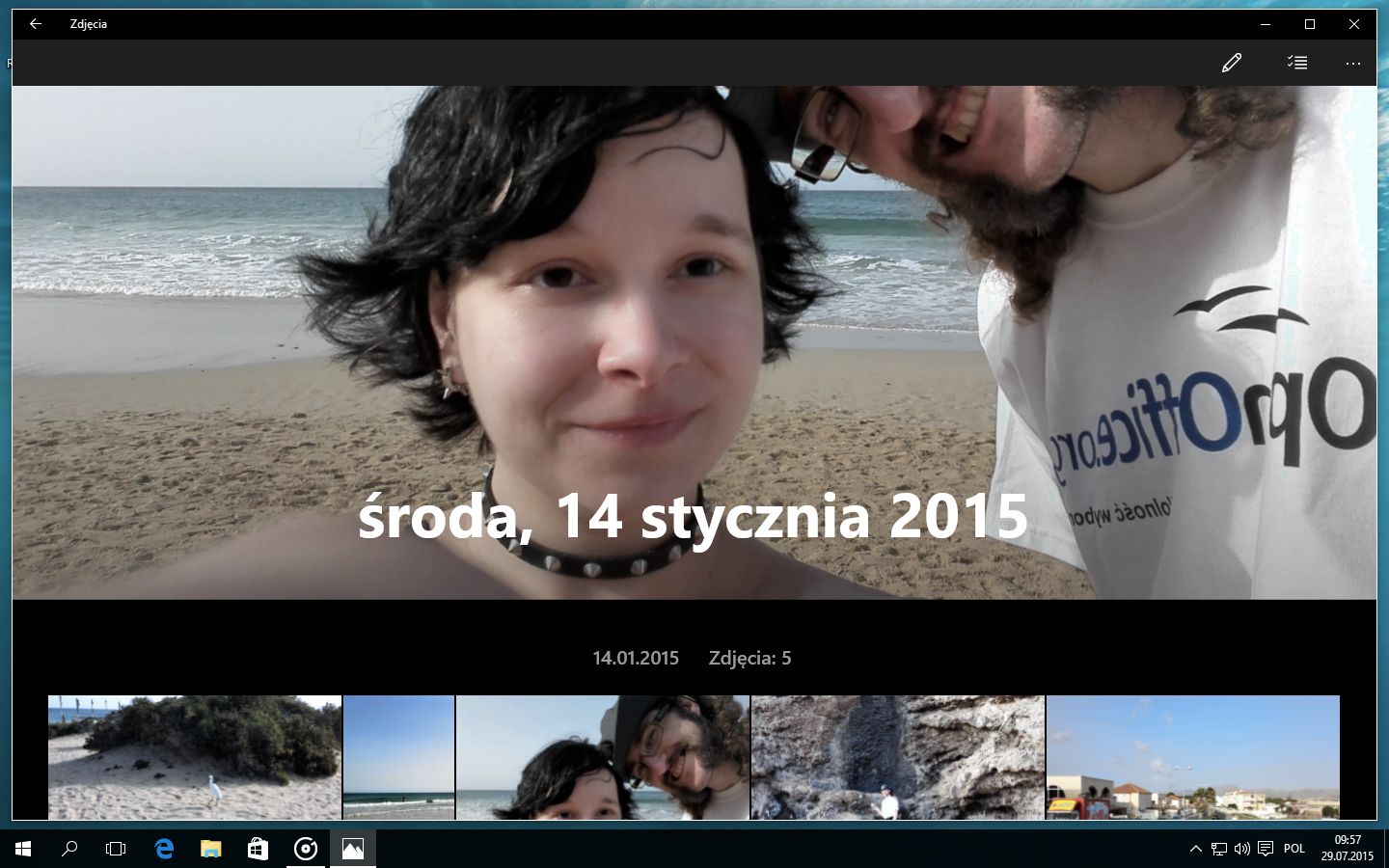Viewport: 1389px width, 868px height.
Task: Open the Groove Music taskbar icon
Action: point(305,849)
